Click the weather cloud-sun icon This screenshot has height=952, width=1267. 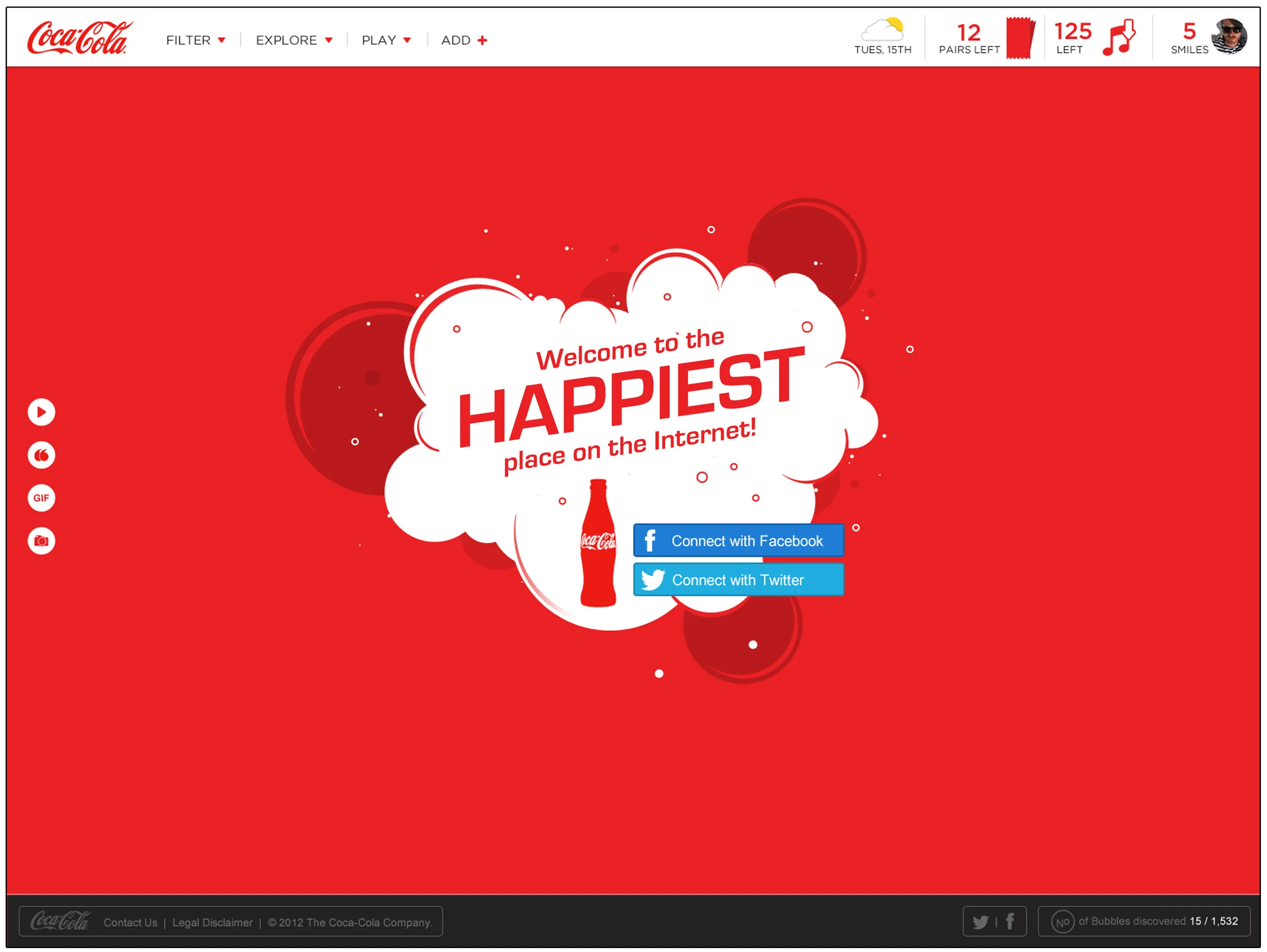883,30
